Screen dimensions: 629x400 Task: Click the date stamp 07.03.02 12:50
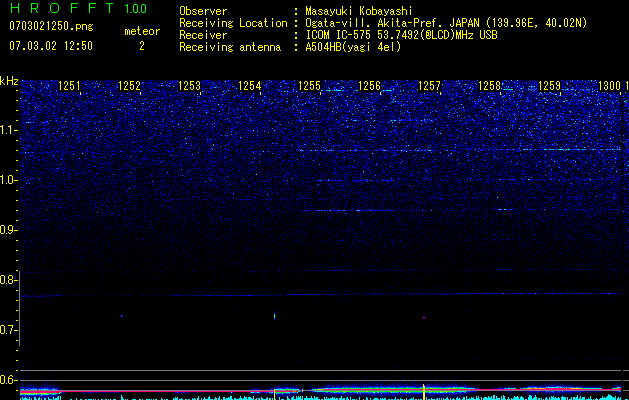[51, 46]
